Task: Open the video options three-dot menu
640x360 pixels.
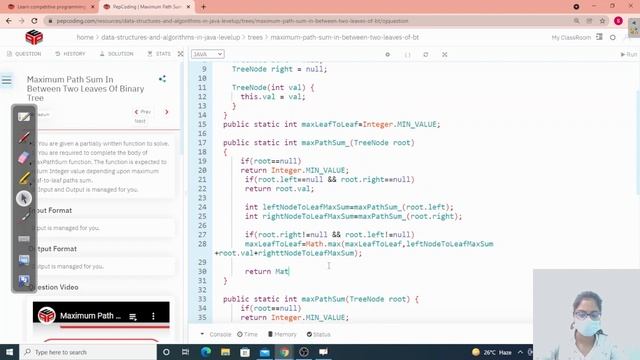Action: pos(153,316)
